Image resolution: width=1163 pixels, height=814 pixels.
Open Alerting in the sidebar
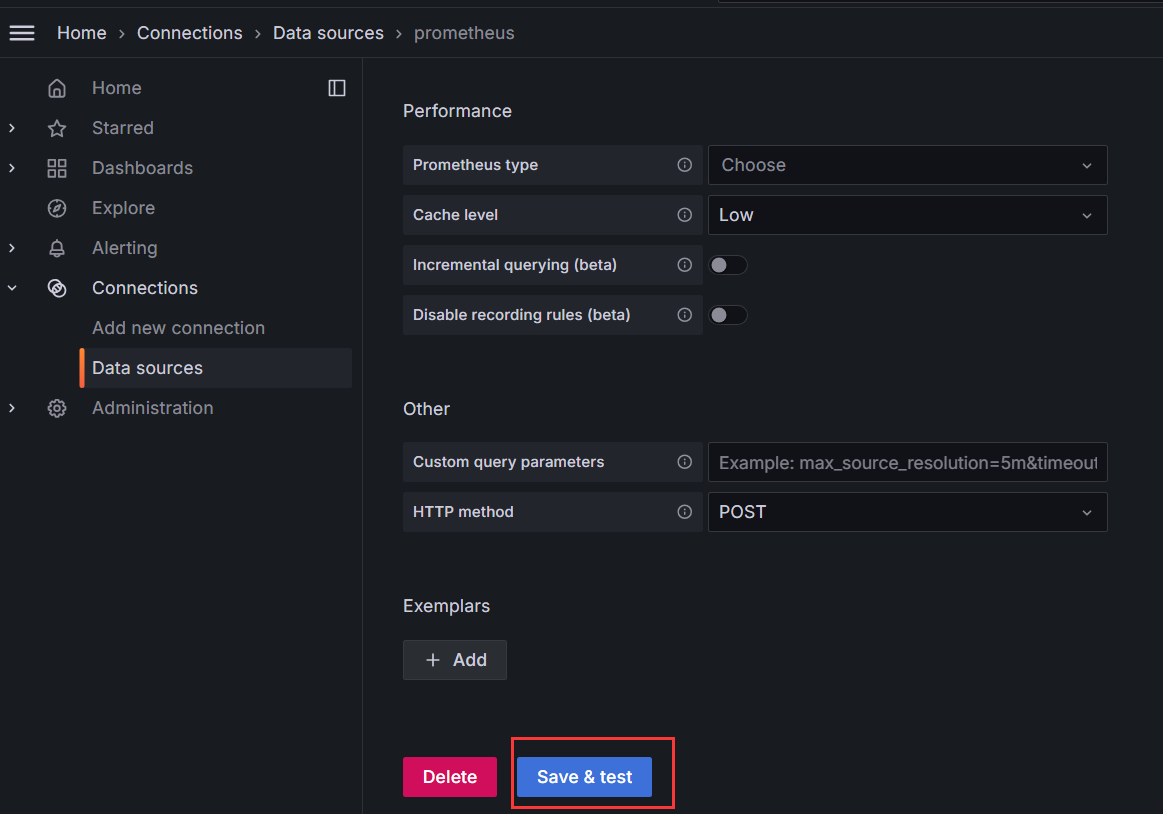[x=125, y=248]
